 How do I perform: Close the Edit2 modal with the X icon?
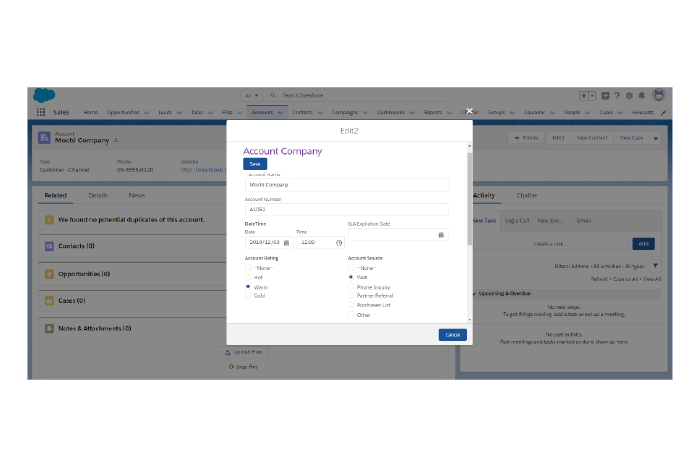469,111
